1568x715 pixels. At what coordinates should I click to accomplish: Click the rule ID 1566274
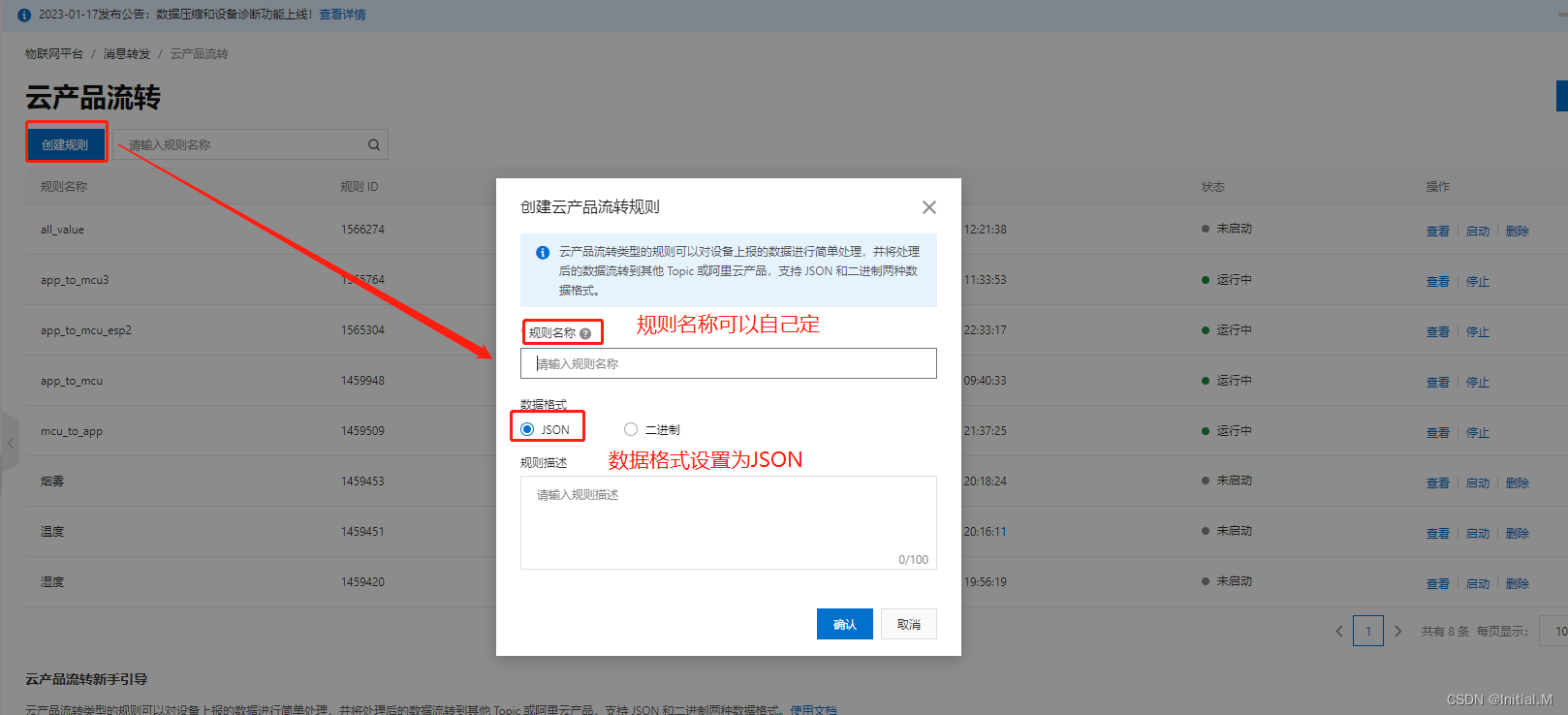tap(362, 230)
